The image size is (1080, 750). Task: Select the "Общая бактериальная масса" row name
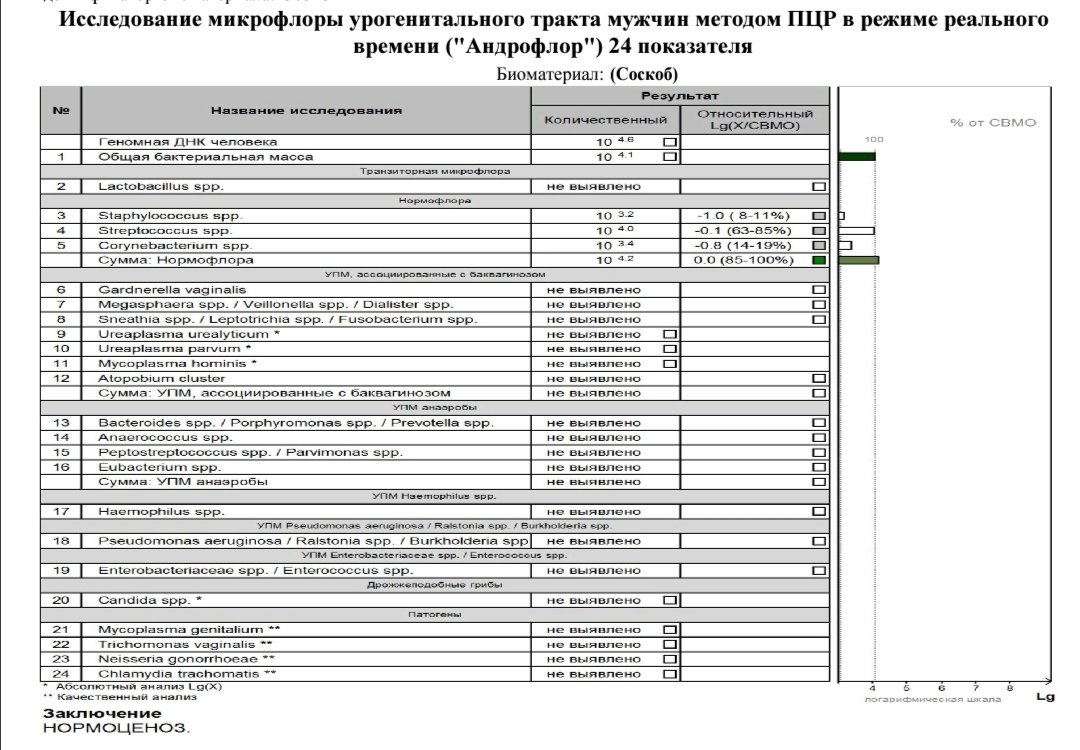(x=205, y=157)
